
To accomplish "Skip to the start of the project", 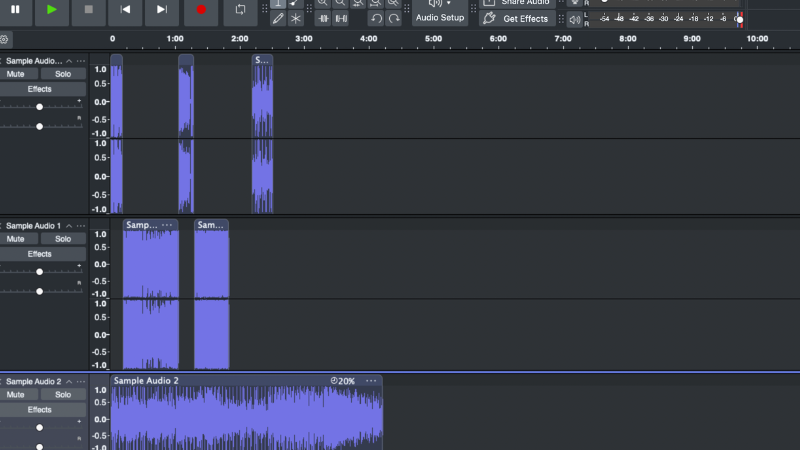I will [125, 10].
